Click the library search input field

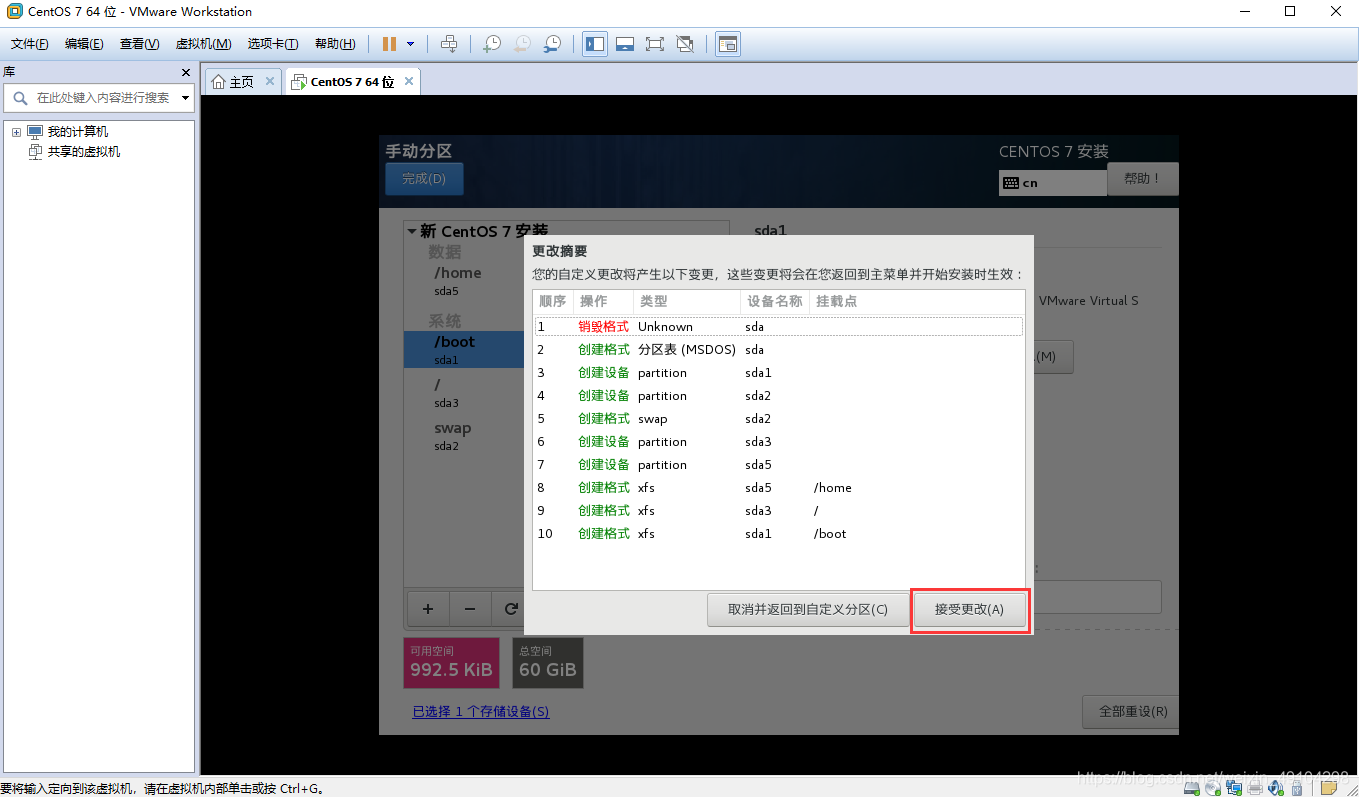coord(102,98)
